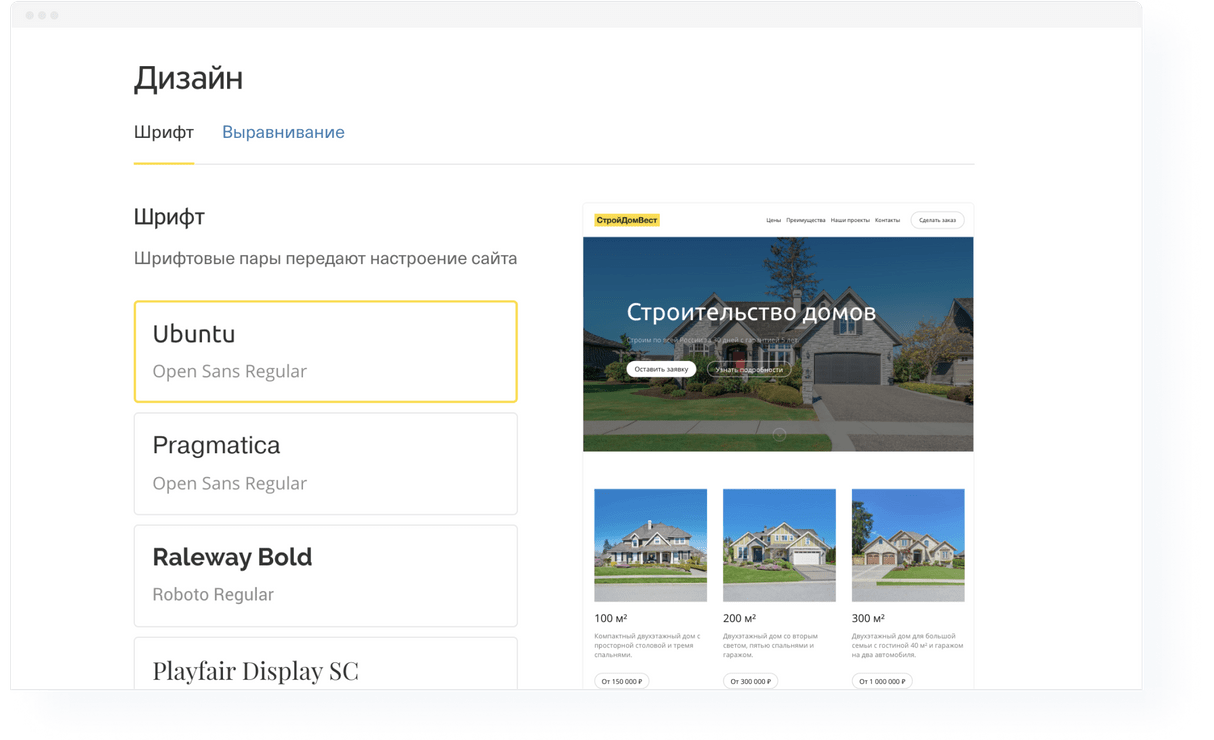
Task: Click the Строительство домов hero heading
Action: point(751,312)
